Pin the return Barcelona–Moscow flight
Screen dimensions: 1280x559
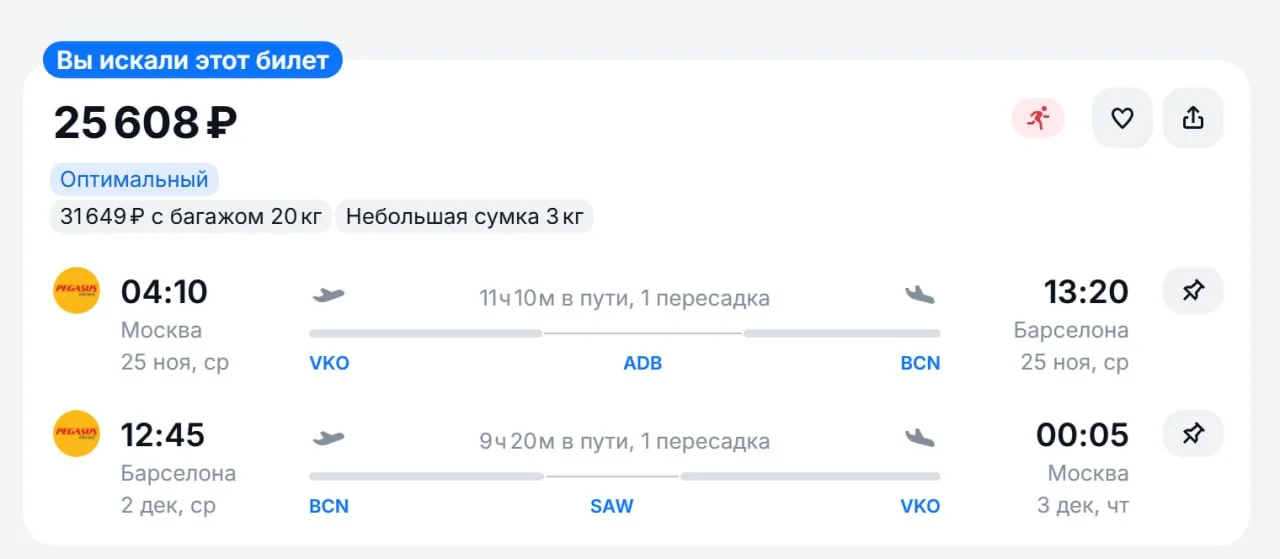coord(1193,434)
